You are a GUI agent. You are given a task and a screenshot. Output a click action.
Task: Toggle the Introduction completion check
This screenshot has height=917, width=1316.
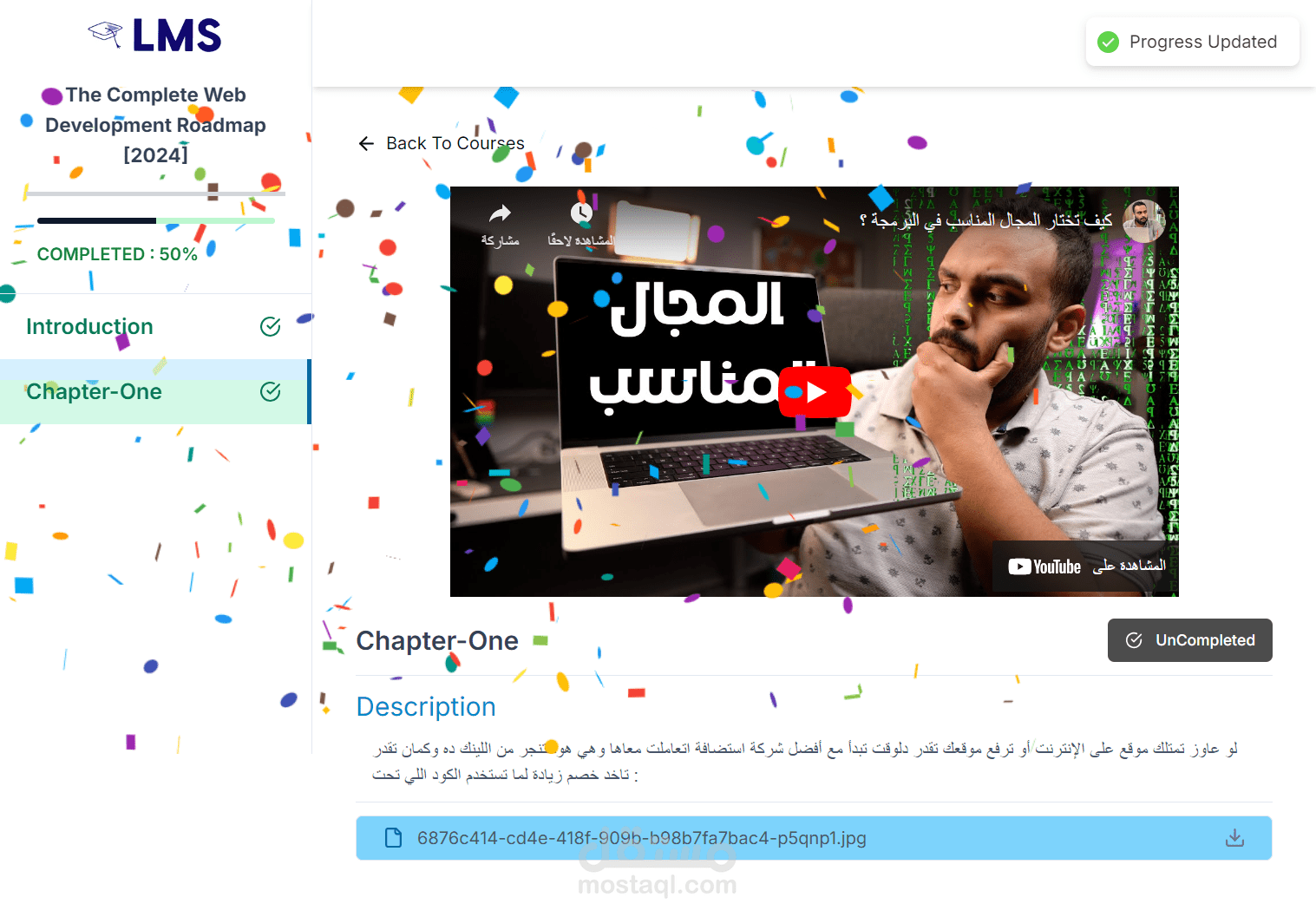(271, 326)
